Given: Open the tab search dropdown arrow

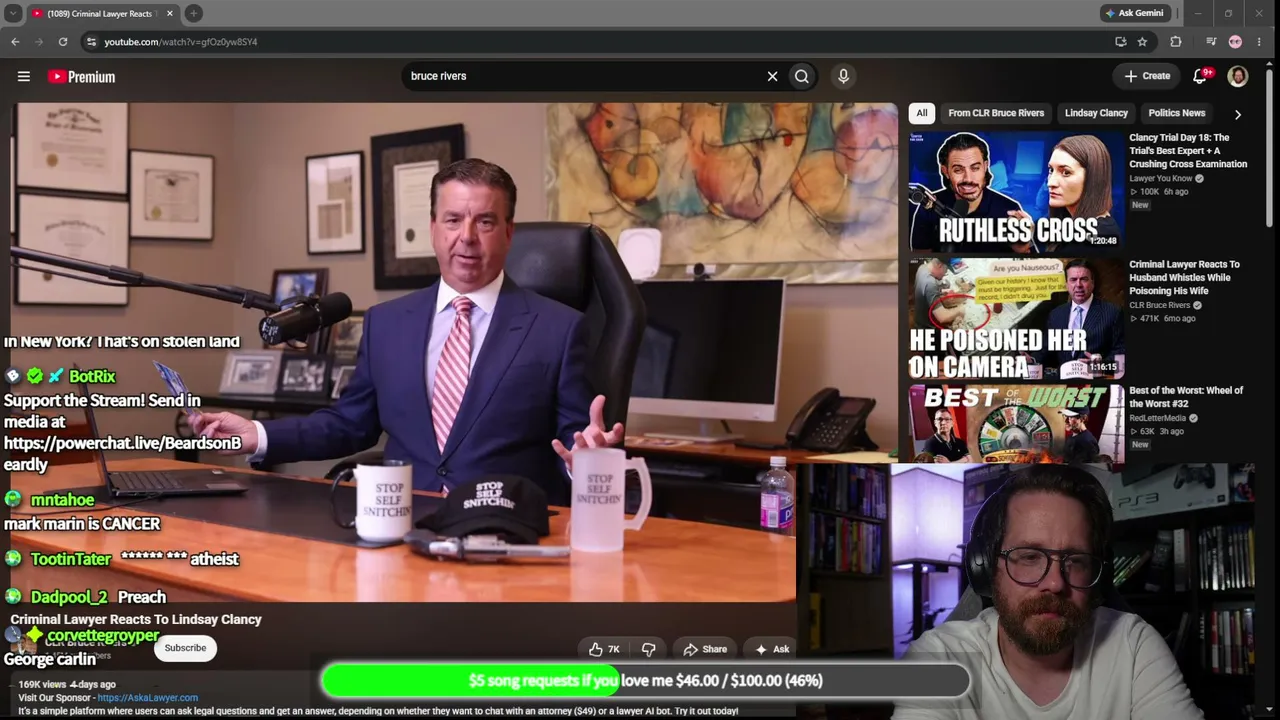Looking at the screenshot, I should point(13,13).
